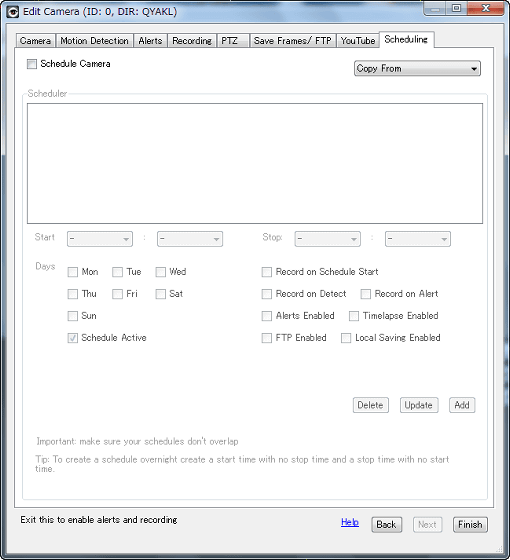This screenshot has width=510, height=560.
Task: Open the Stop minute dropdown
Action: (418, 239)
